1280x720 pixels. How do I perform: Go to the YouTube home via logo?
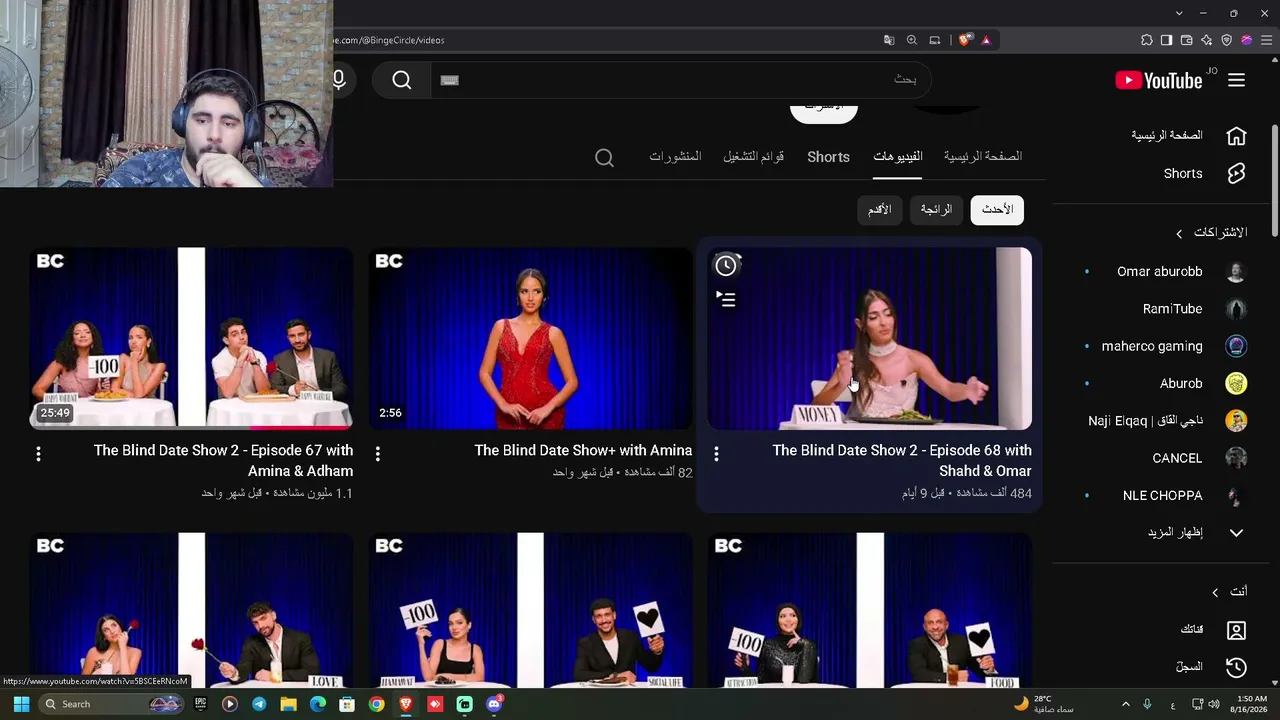pos(1159,81)
